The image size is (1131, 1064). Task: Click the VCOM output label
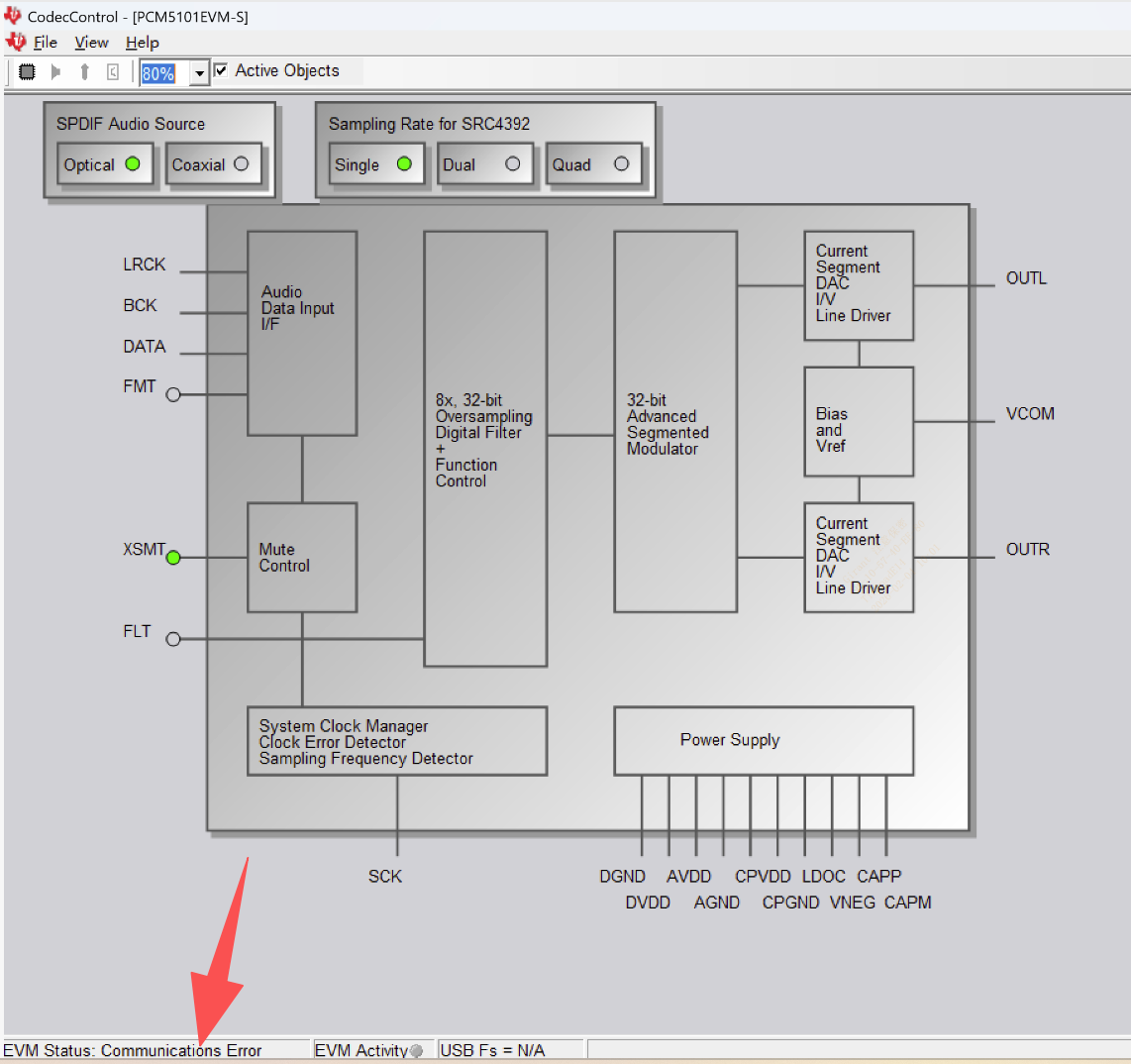pyautogui.click(x=1030, y=414)
